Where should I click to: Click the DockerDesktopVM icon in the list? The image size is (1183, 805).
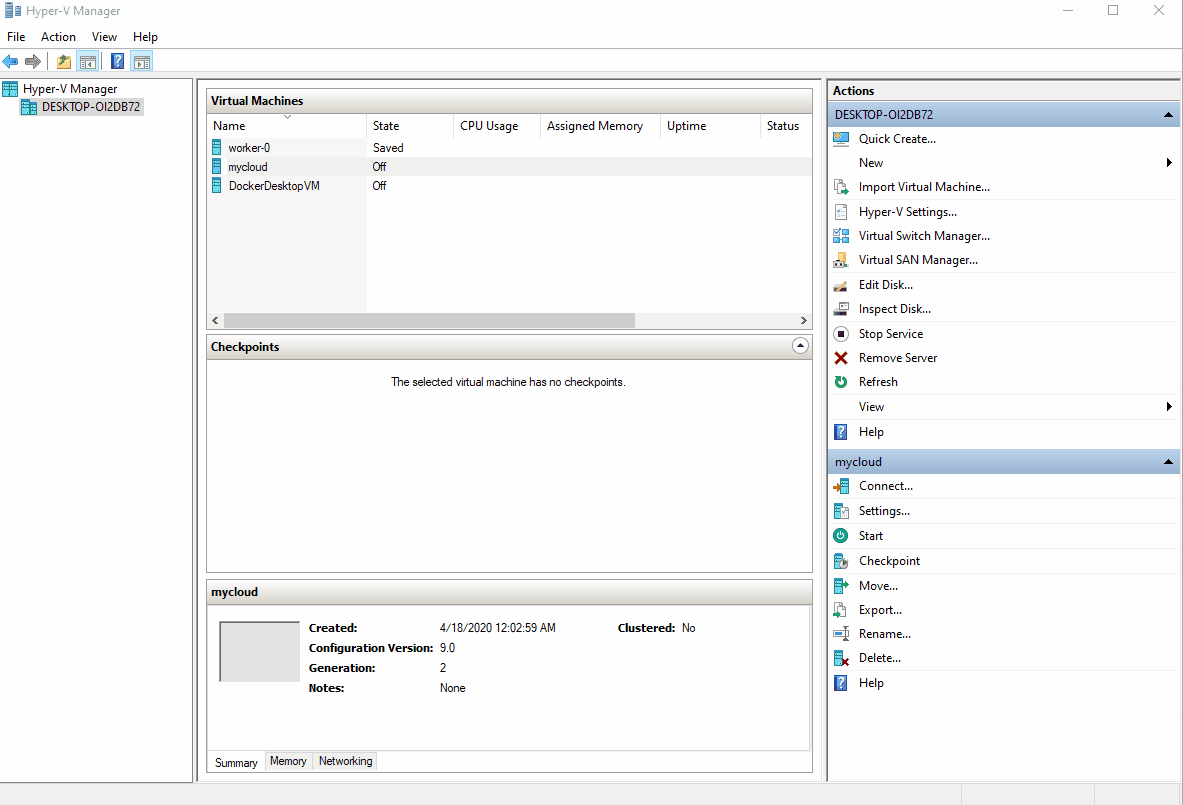click(217, 185)
